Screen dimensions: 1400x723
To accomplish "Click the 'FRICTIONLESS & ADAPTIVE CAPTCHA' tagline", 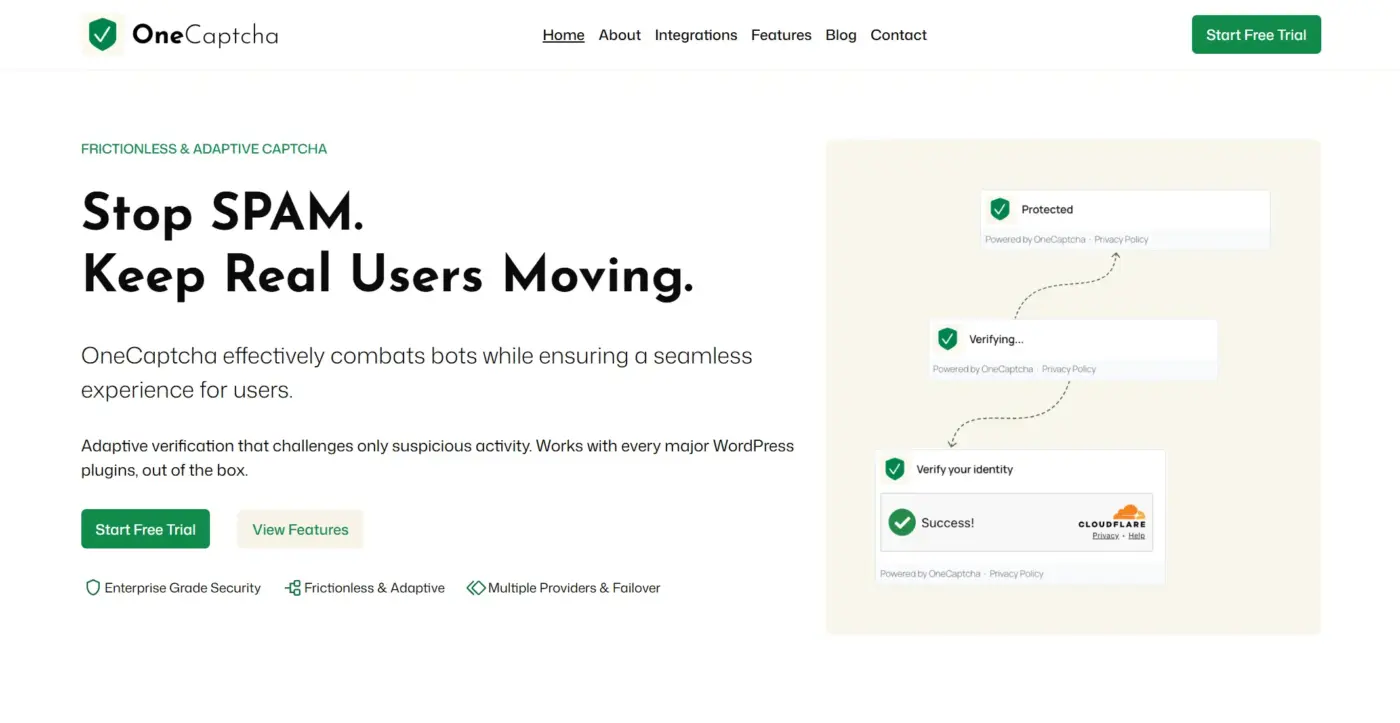I will [x=204, y=149].
